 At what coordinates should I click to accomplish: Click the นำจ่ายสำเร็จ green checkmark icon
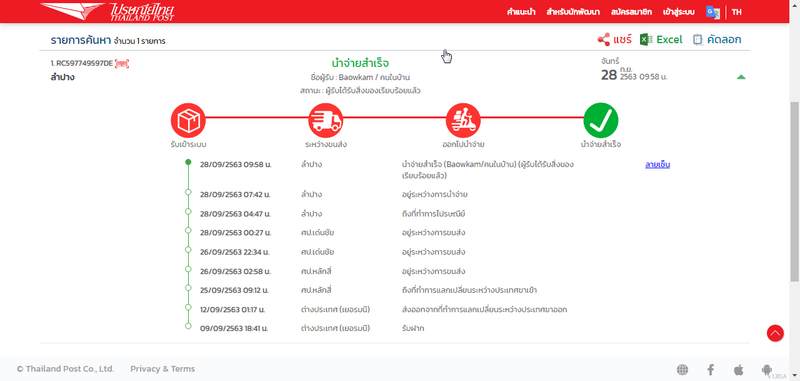tap(601, 120)
